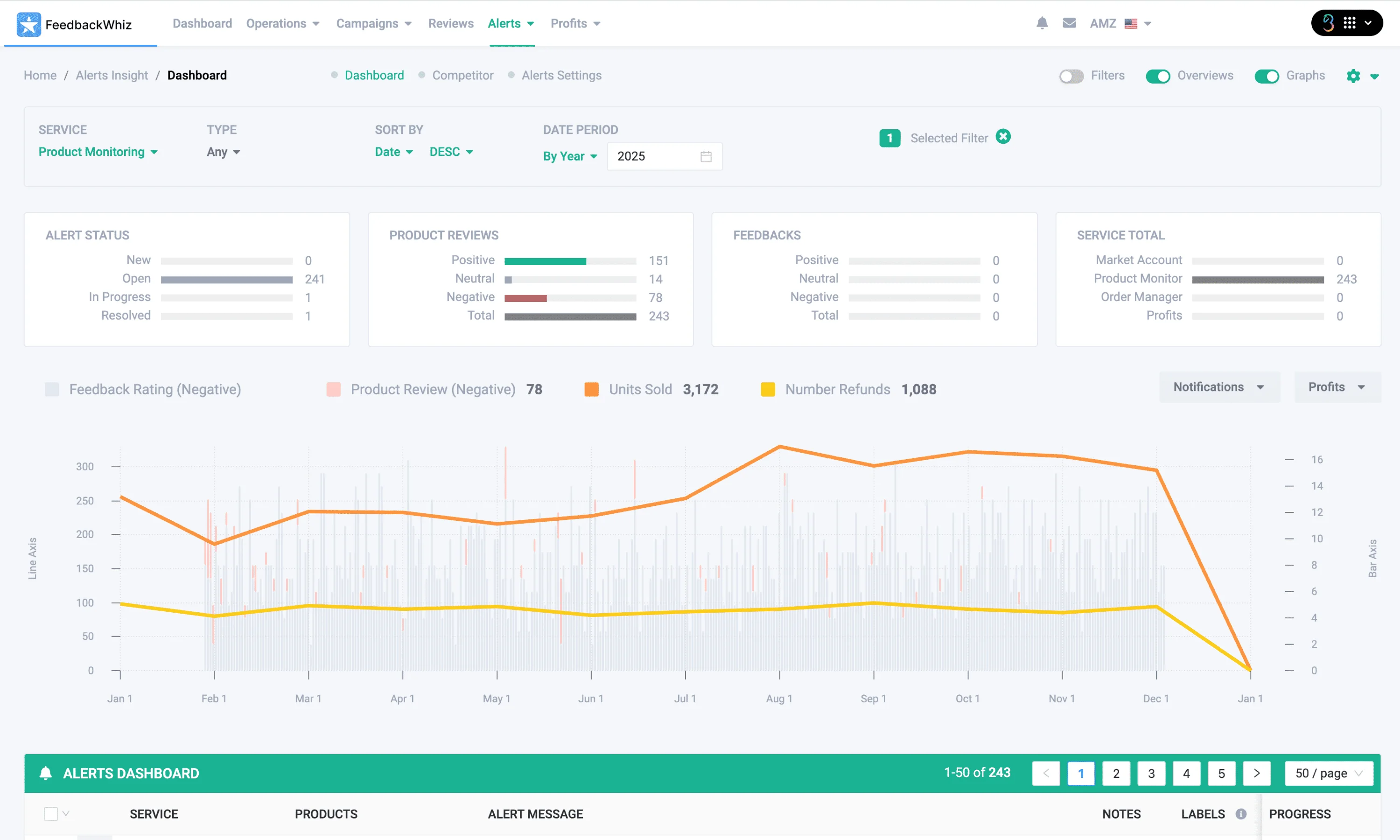This screenshot has width=1400, height=840.
Task: Open the mail envelope icon
Action: 1069,23
